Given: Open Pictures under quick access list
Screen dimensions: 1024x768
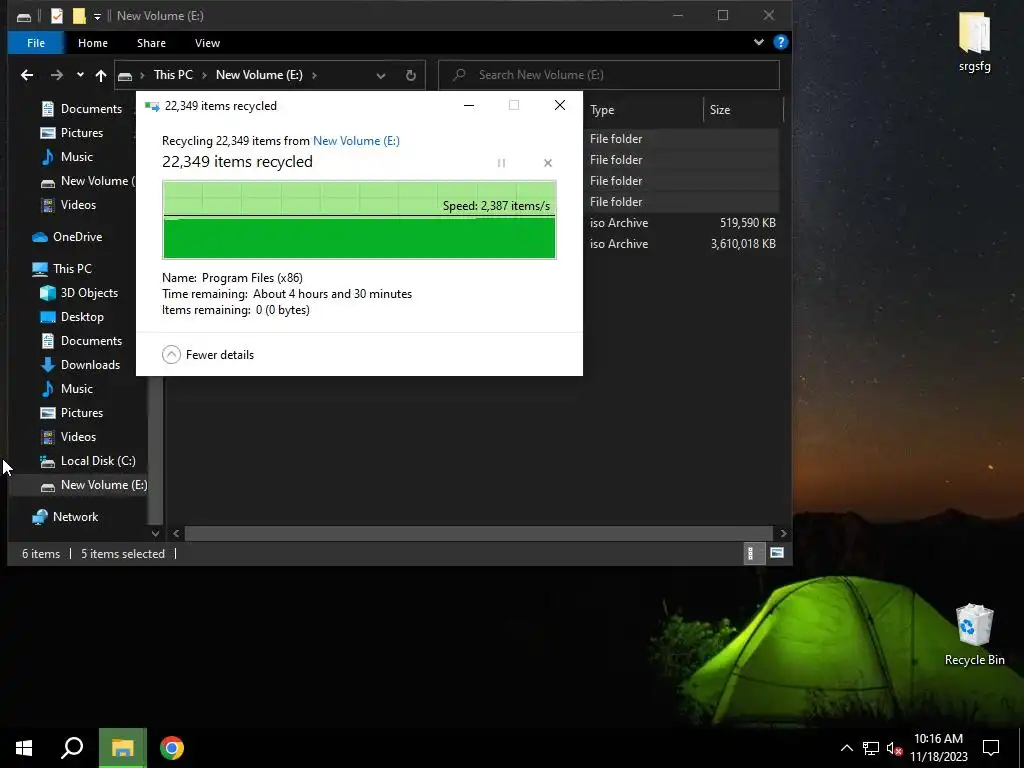Looking at the screenshot, I should 81,133.
